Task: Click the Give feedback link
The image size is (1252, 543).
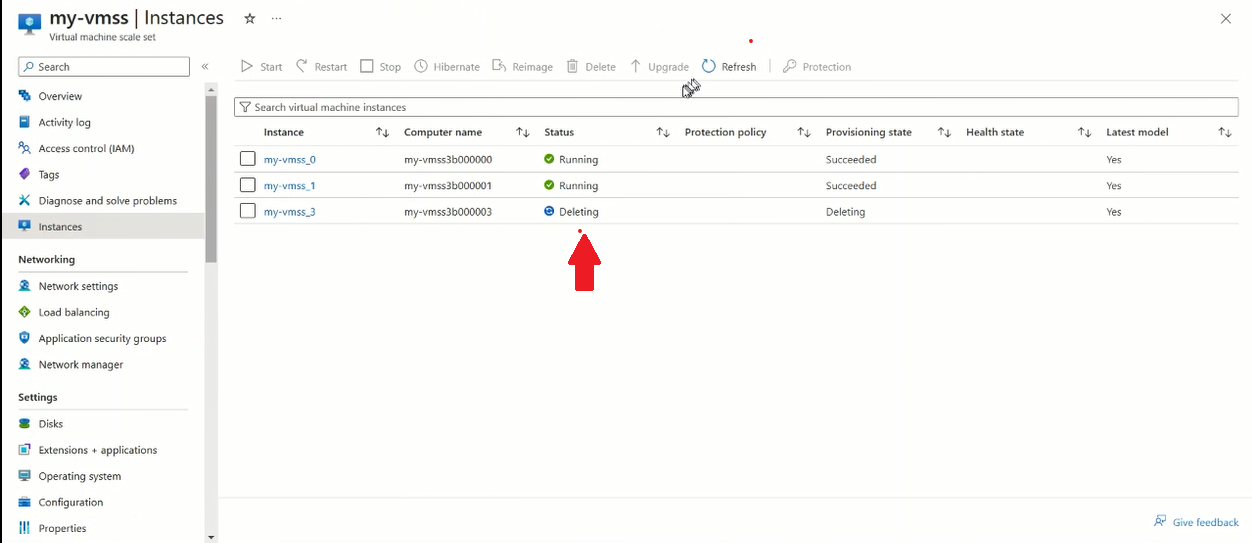Action: click(x=1196, y=522)
